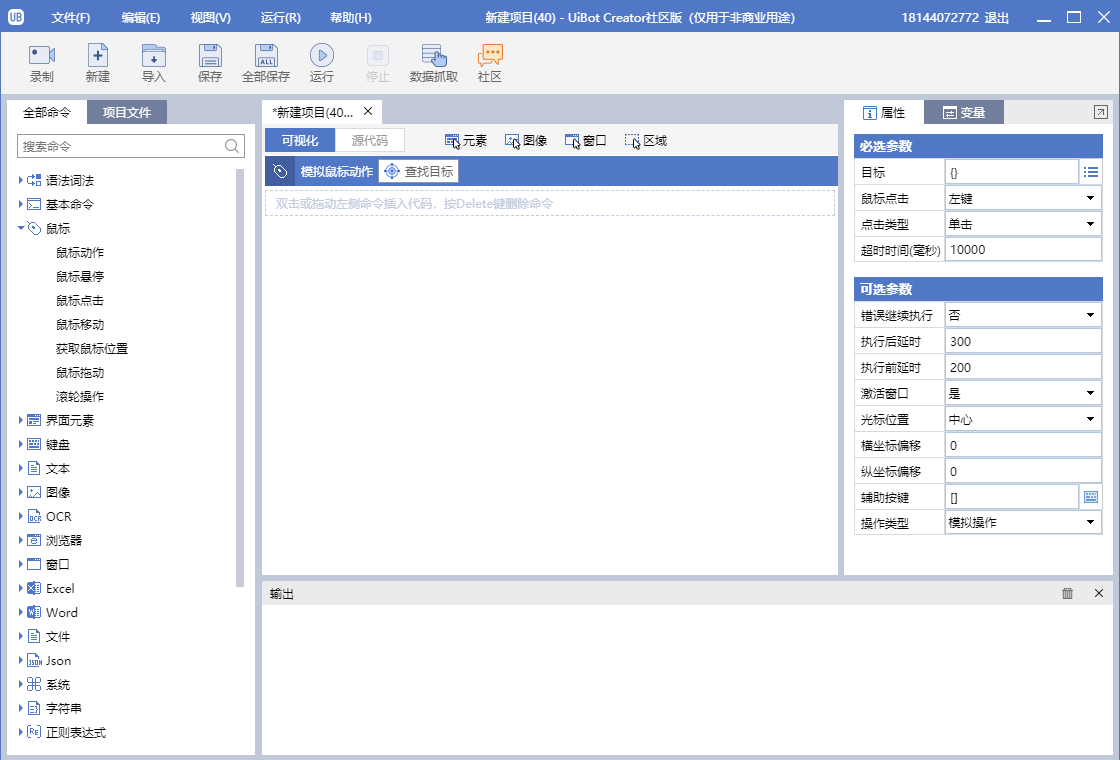
Task: Click the 导入 import icon
Action: click(154, 55)
